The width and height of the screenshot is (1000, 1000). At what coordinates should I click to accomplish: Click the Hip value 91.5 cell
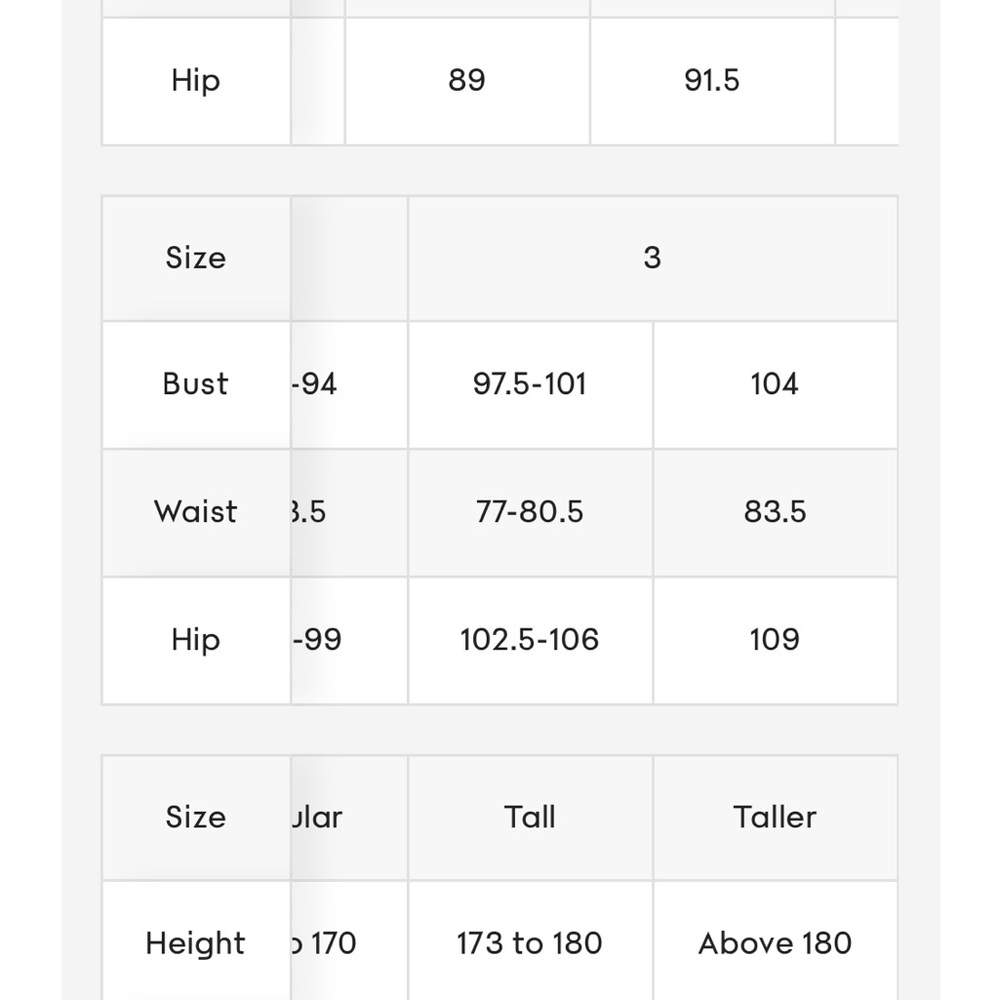click(x=712, y=81)
